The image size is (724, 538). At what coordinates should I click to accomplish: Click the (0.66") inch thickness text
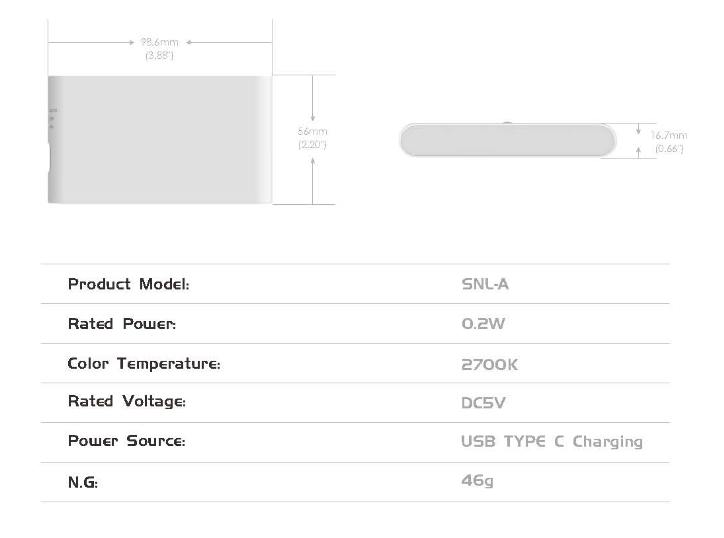[669, 149]
